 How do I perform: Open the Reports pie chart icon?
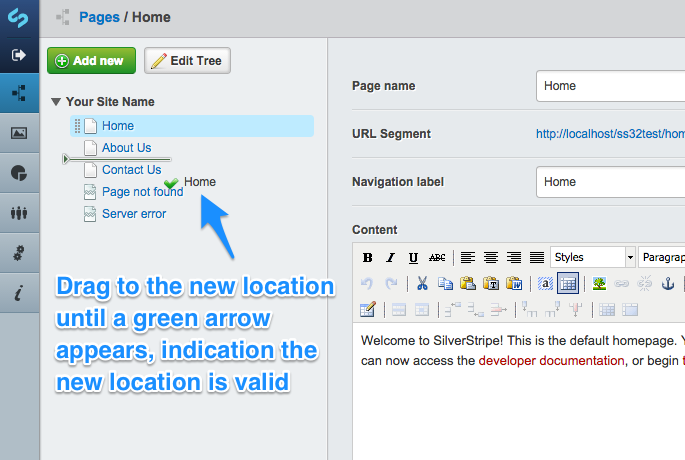[19, 173]
